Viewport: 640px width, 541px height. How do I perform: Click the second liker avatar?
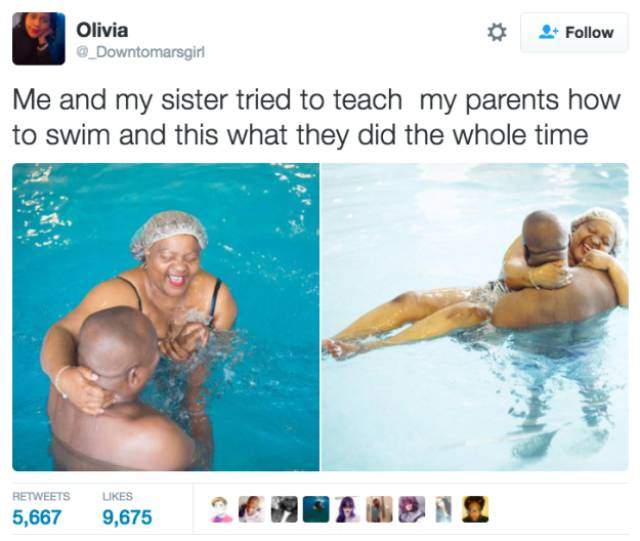pyautogui.click(x=251, y=509)
